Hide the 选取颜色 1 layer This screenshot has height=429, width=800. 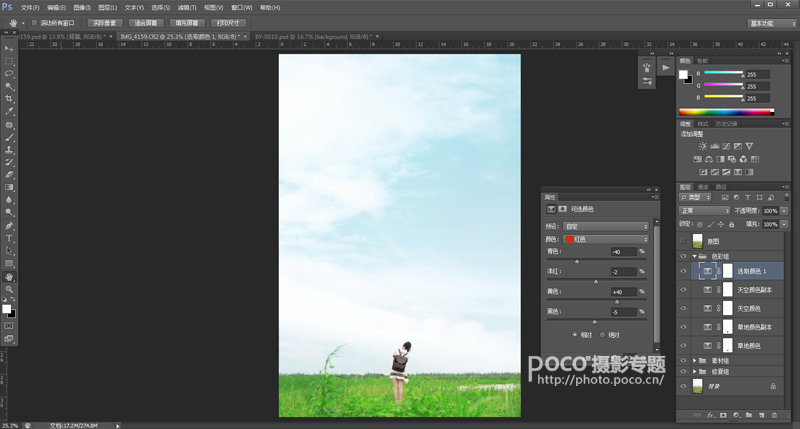pos(683,271)
